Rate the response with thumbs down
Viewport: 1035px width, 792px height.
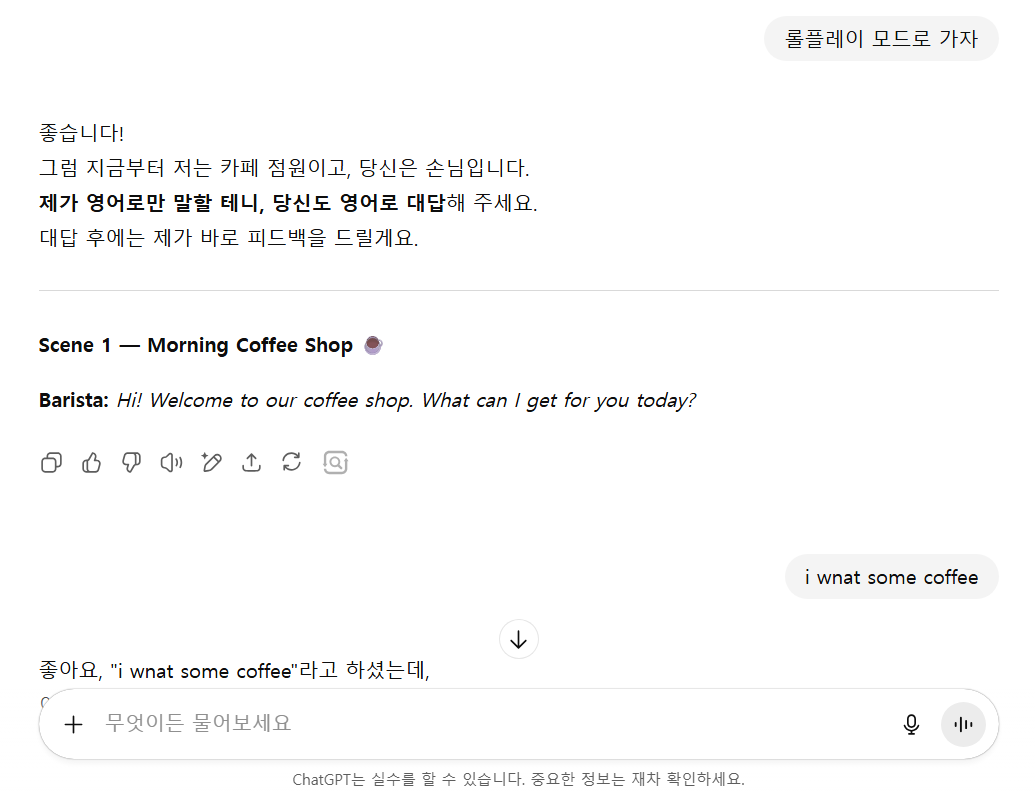[131, 462]
